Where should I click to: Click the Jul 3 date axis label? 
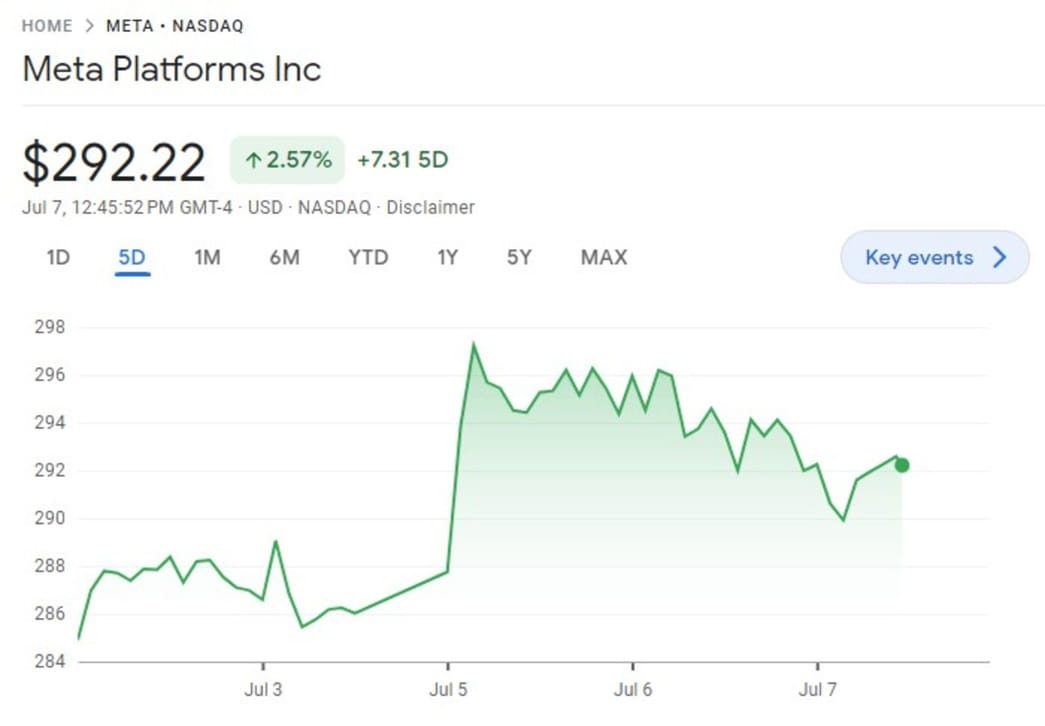[264, 691]
